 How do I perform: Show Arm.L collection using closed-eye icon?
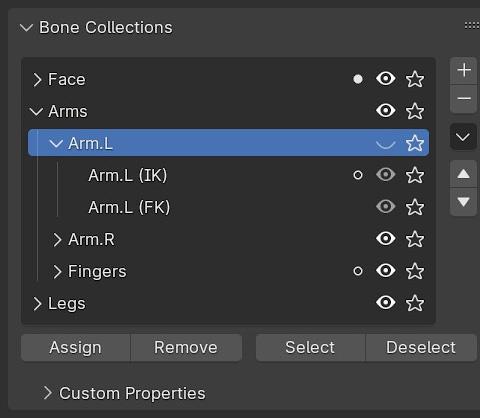(x=386, y=144)
